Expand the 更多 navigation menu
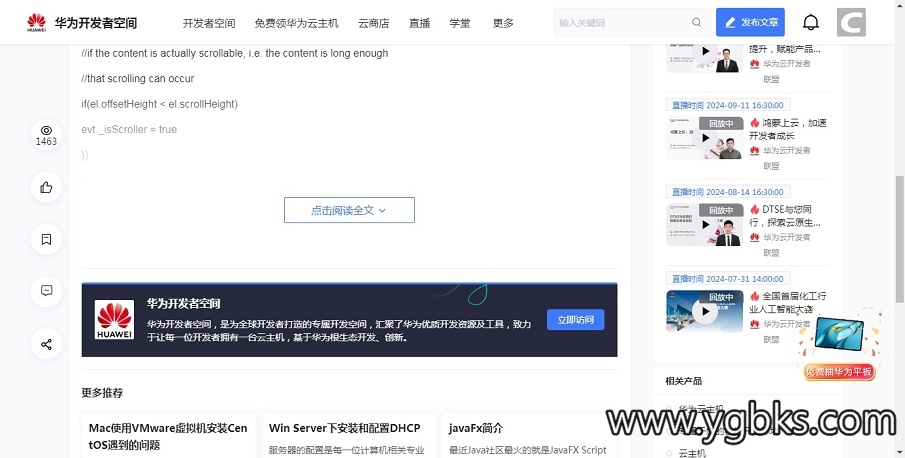Image resolution: width=905 pixels, height=458 pixels. coord(503,23)
